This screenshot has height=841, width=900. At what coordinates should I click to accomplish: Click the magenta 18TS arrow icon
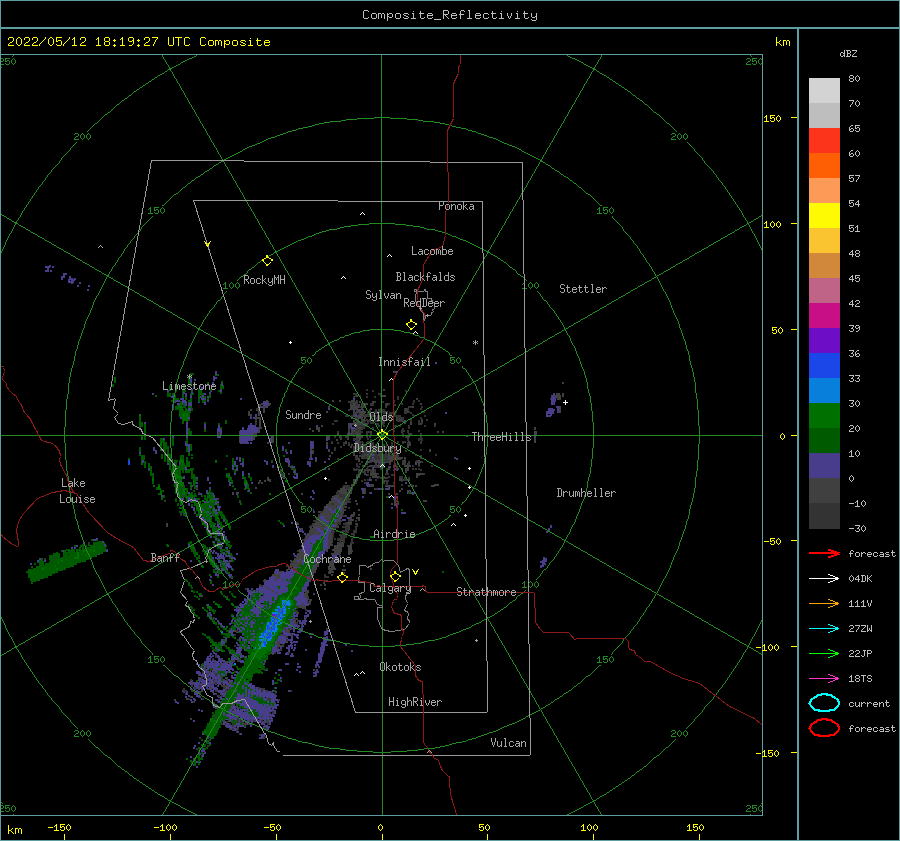coord(824,678)
